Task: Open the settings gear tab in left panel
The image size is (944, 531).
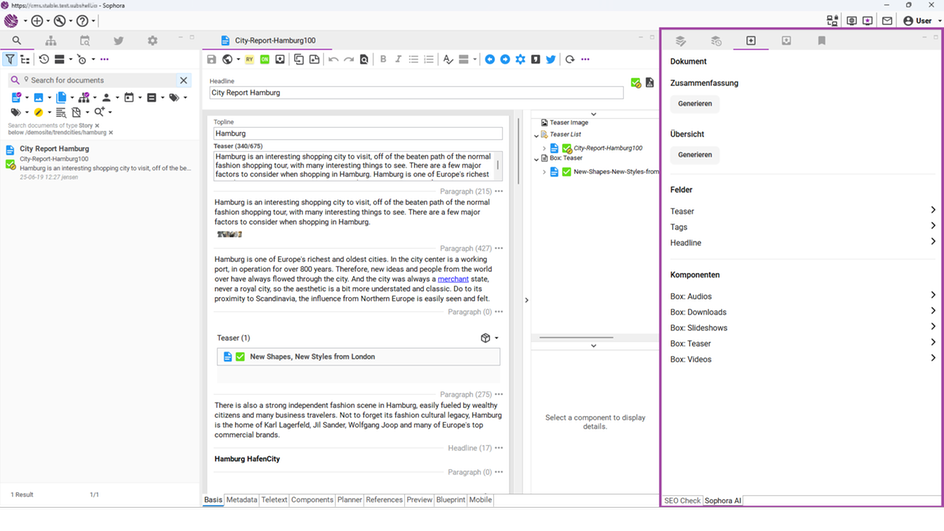Action: coord(152,40)
